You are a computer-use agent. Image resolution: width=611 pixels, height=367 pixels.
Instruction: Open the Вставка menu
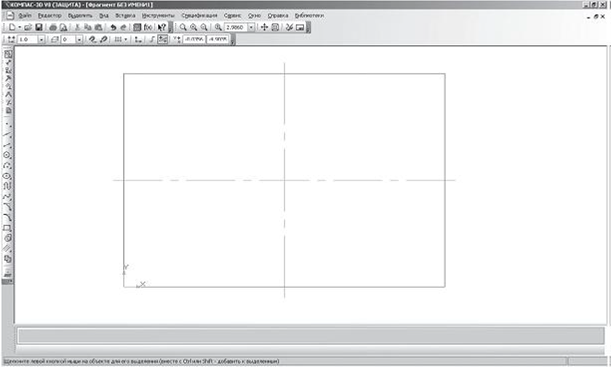125,16
